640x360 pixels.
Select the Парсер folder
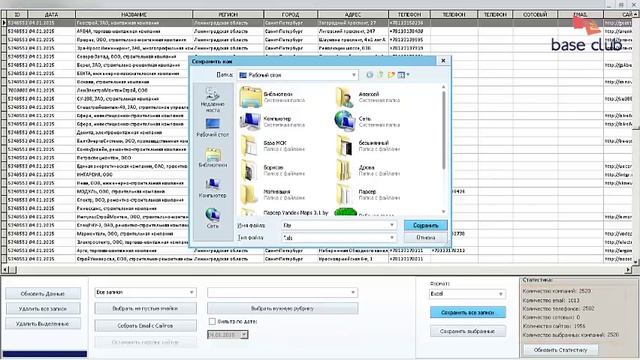tap(367, 194)
